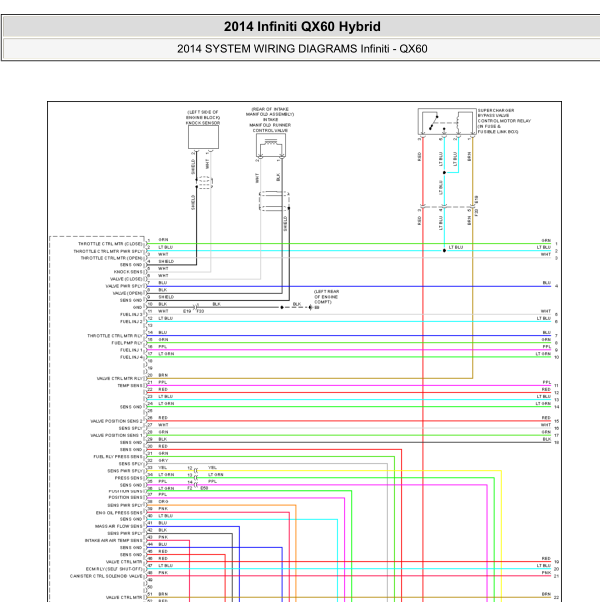Select the intake manifold runner control valve symbol
The image size is (600, 602).
click(271, 145)
